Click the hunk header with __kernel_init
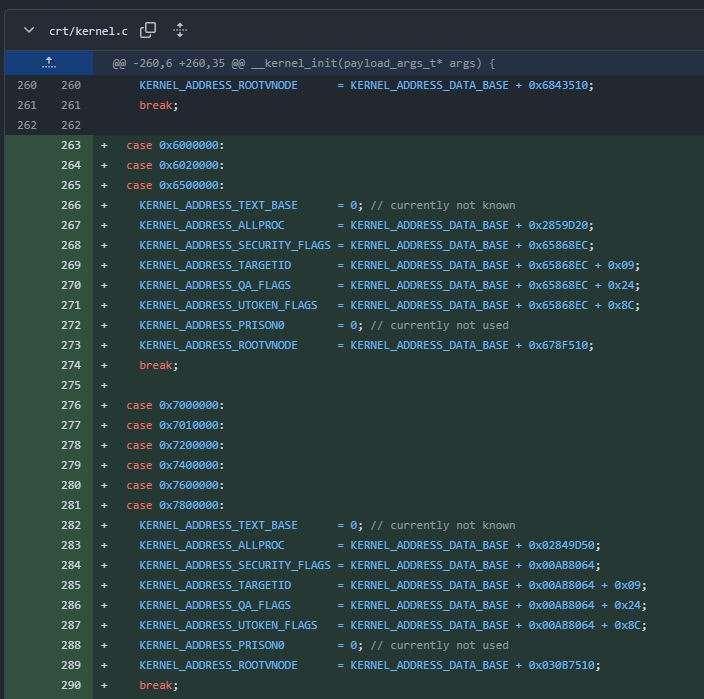Image resolution: width=704 pixels, height=699 pixels. point(304,63)
